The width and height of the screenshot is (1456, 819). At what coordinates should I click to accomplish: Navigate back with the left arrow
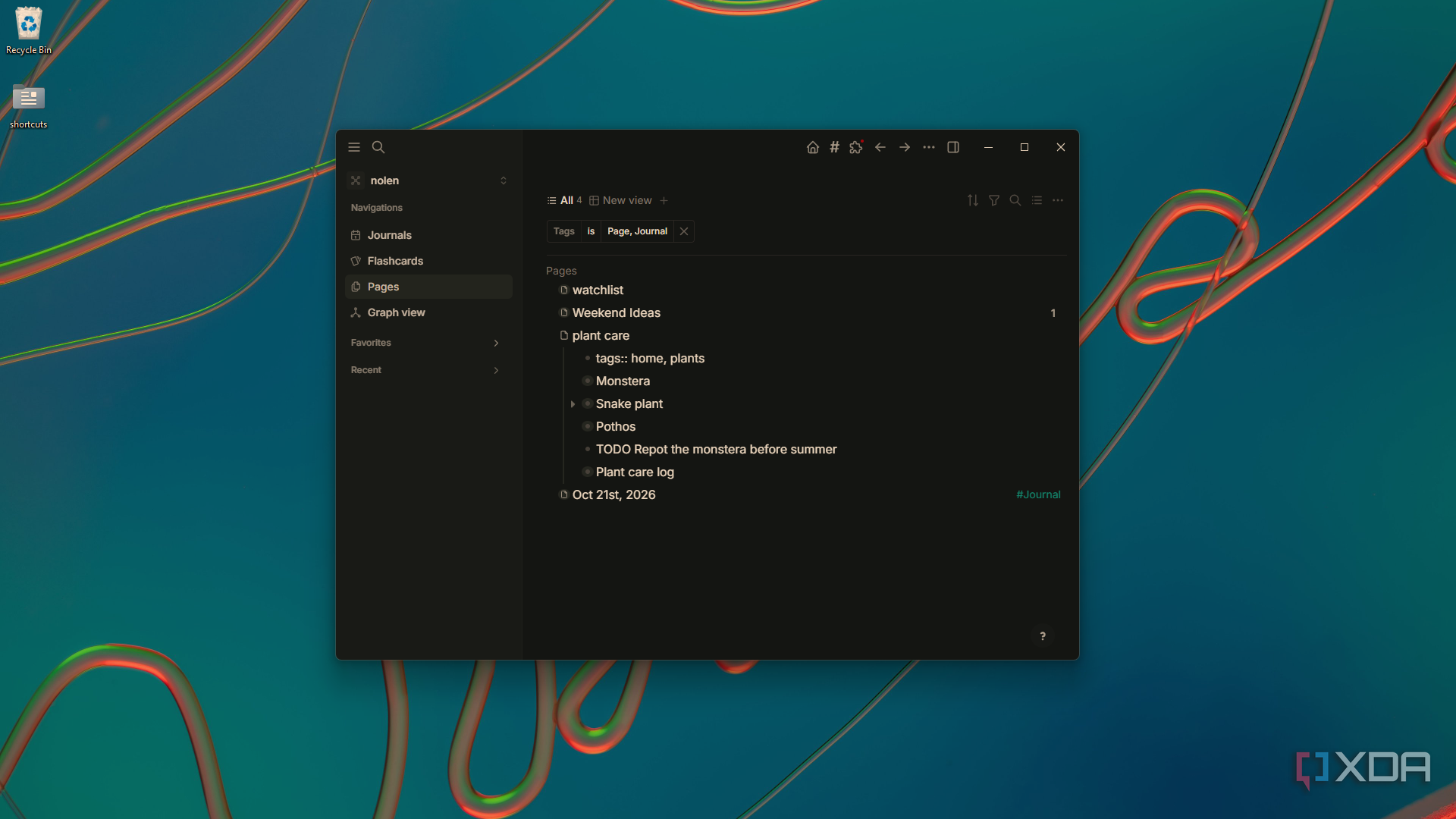880,147
